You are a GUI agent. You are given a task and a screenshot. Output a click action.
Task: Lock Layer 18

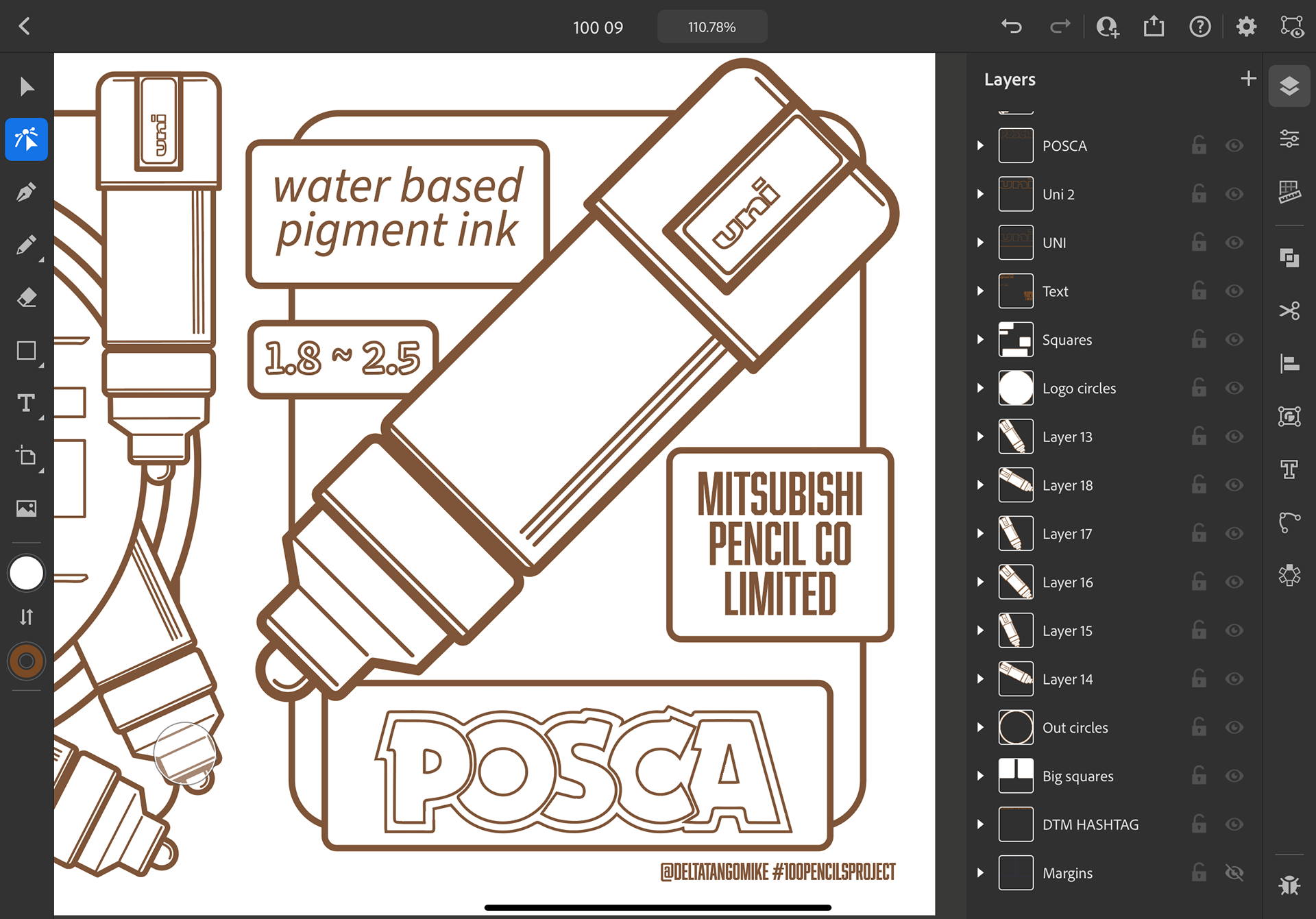[1199, 485]
